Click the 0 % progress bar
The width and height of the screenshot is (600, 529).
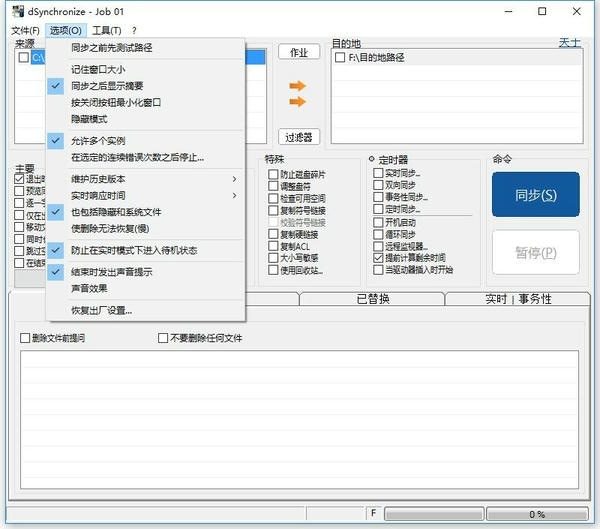[537, 514]
